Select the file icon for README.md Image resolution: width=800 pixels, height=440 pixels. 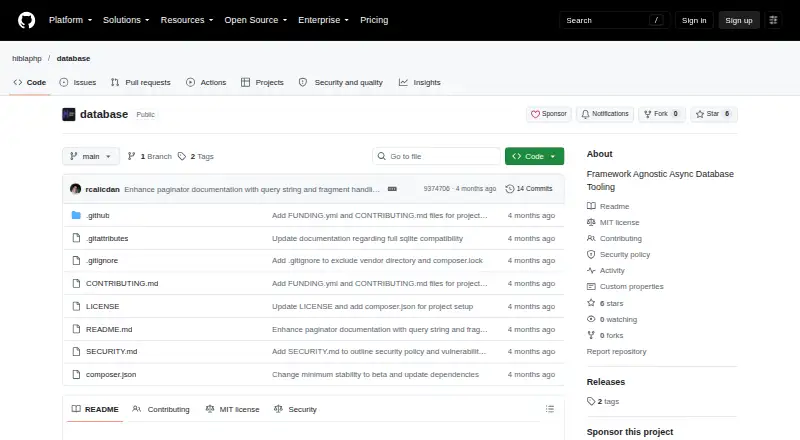tap(76, 329)
